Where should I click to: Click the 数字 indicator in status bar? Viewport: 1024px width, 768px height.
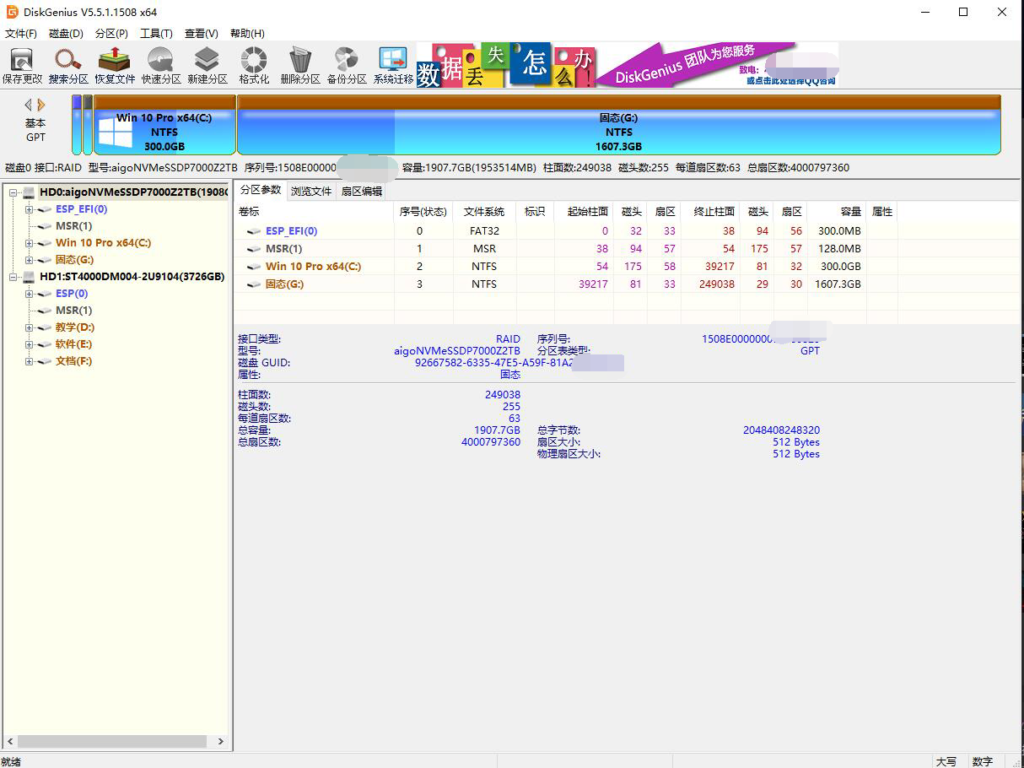click(x=982, y=761)
